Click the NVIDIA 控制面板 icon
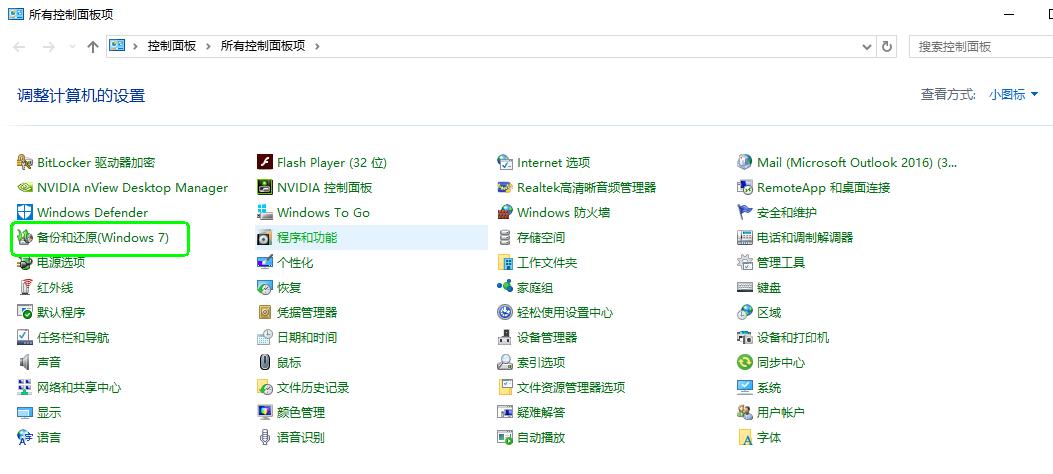 tap(265, 187)
